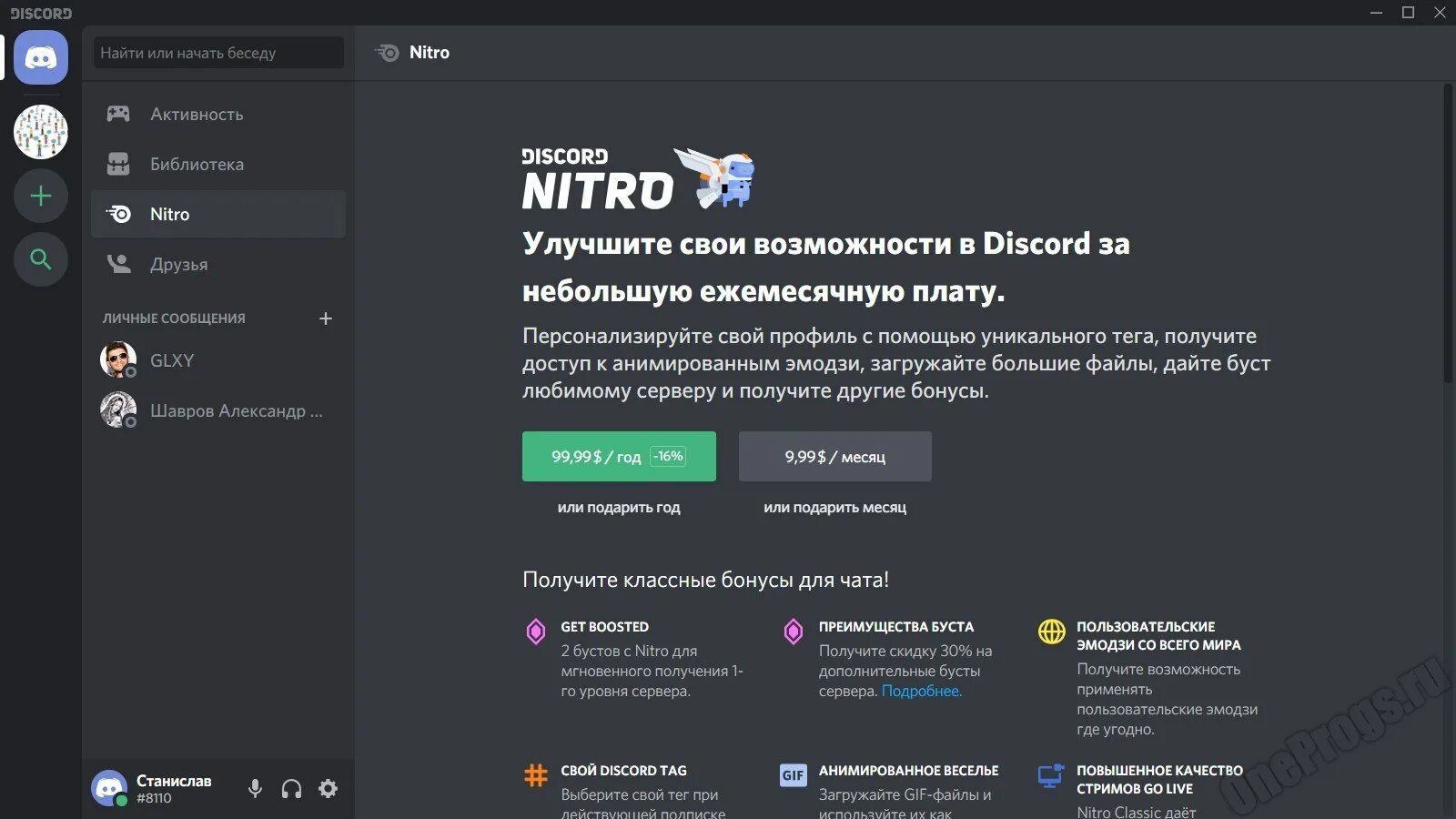The height and width of the screenshot is (819, 1456).
Task: Click ЛИЧНЫЕ СООБЩЕНИЯ header text
Action: (174, 318)
